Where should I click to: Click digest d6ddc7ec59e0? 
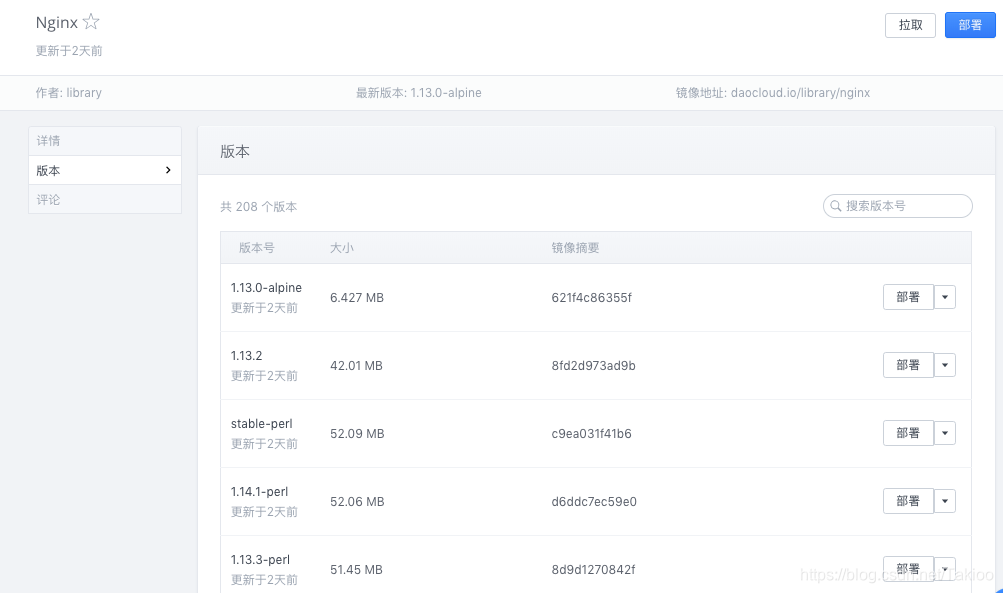click(x=594, y=502)
